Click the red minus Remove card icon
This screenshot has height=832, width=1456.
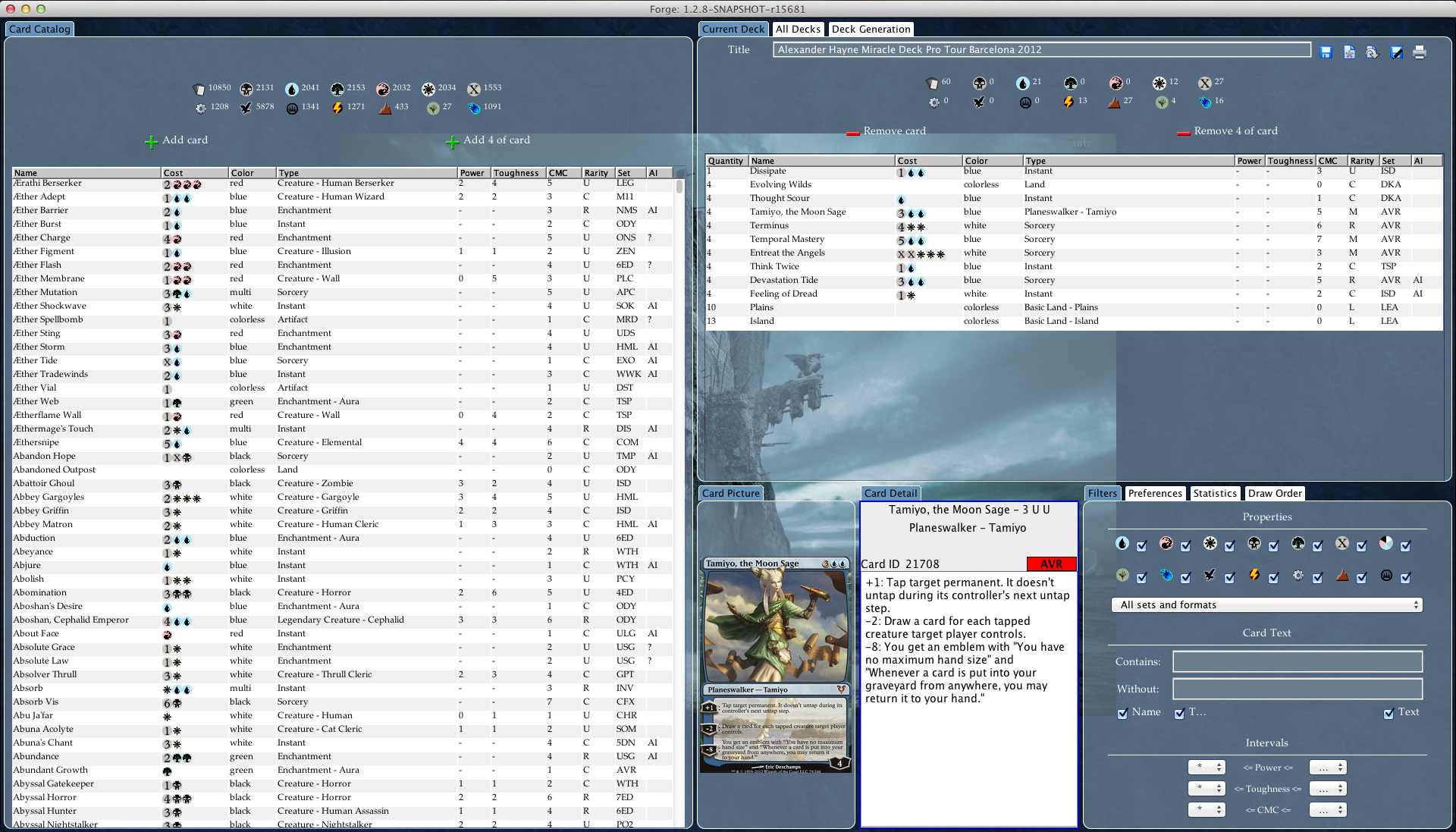click(852, 132)
